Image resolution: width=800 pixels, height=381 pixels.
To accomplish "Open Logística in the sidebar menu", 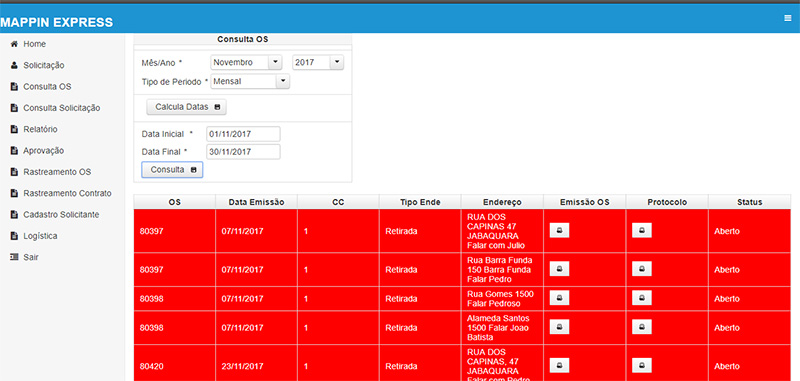I will tap(40, 236).
